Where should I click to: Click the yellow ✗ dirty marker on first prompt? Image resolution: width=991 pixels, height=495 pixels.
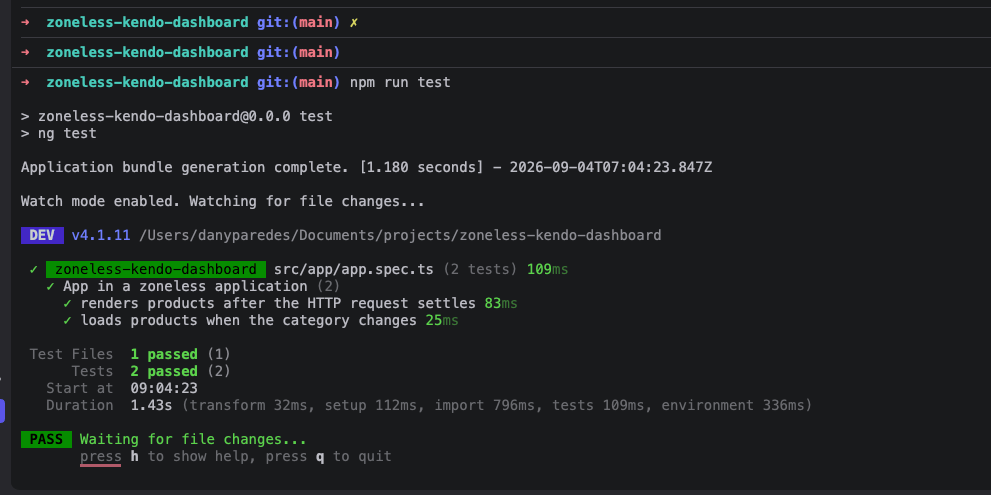click(354, 23)
